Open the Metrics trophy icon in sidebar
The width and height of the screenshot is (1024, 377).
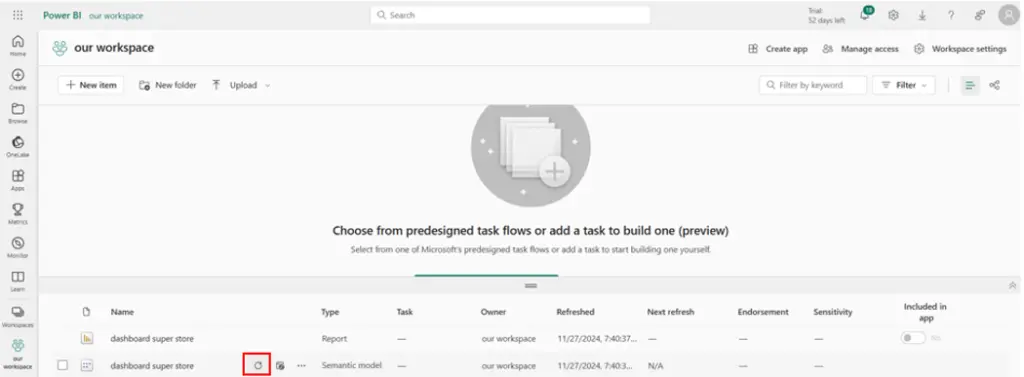pos(18,213)
